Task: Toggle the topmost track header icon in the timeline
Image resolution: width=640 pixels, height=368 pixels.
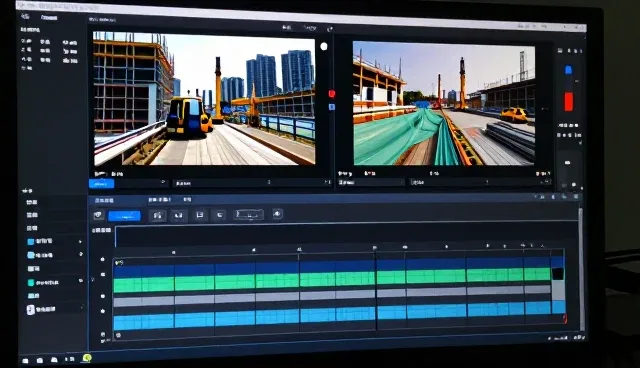Action: 102,259
